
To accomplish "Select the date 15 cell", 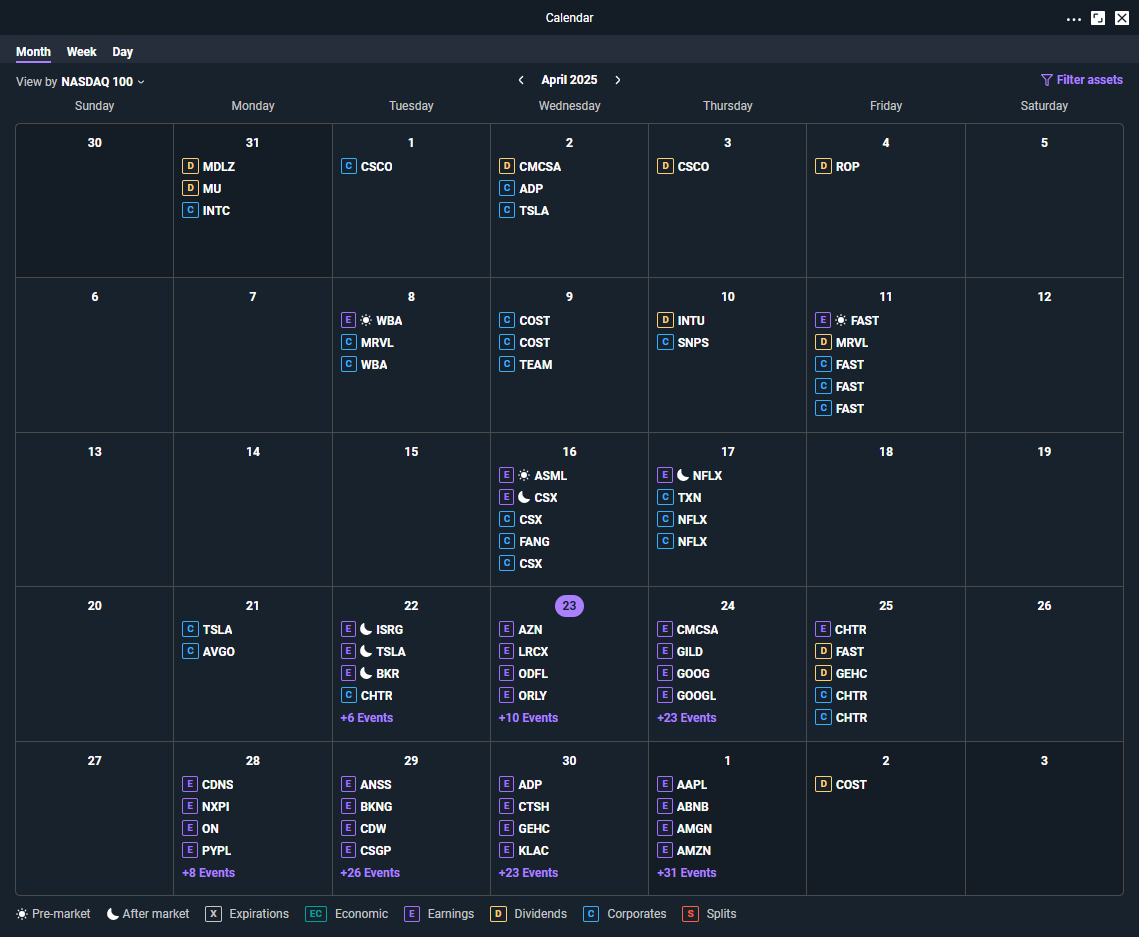I will click(411, 510).
